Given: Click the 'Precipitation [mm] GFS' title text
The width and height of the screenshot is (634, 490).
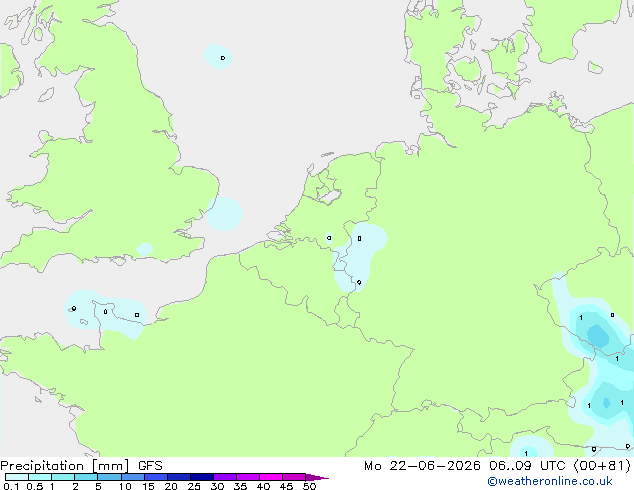Looking at the screenshot, I should [81, 466].
